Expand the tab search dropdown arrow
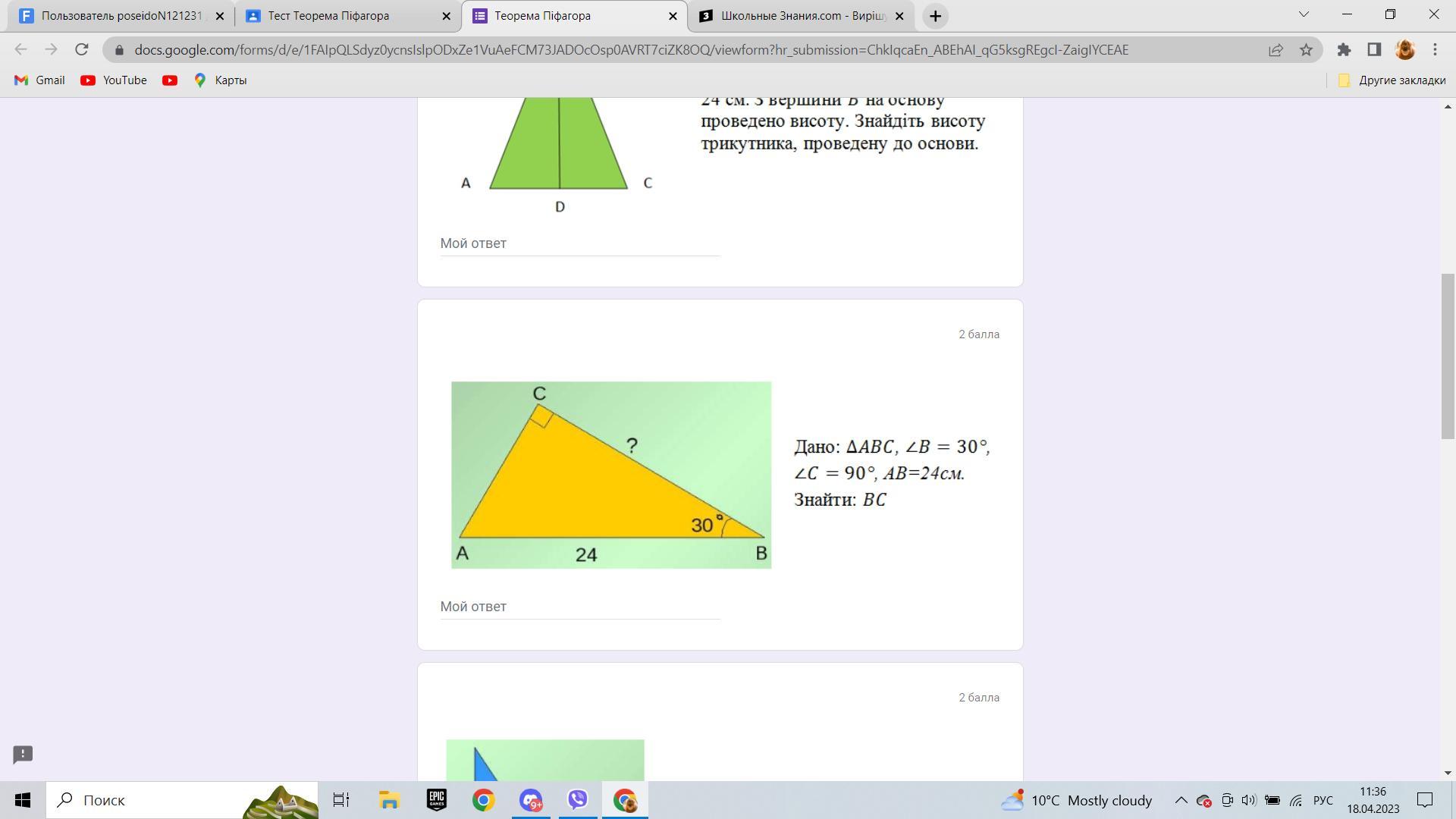 point(1304,15)
